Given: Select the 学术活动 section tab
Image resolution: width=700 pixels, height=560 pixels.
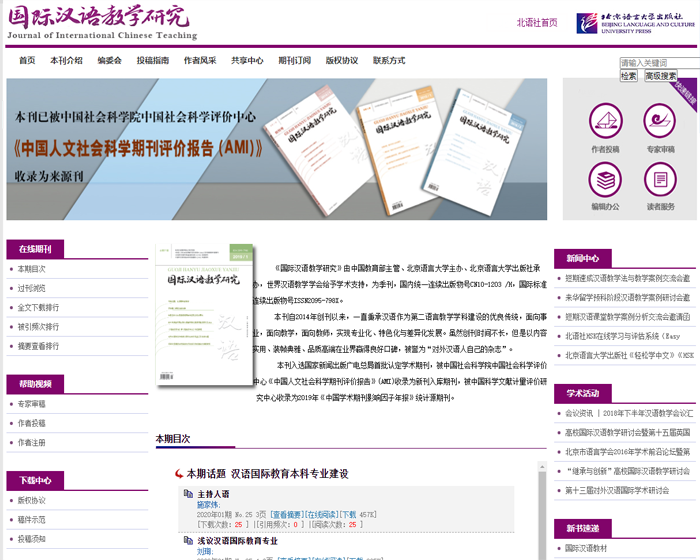Looking at the screenshot, I should click(583, 393).
